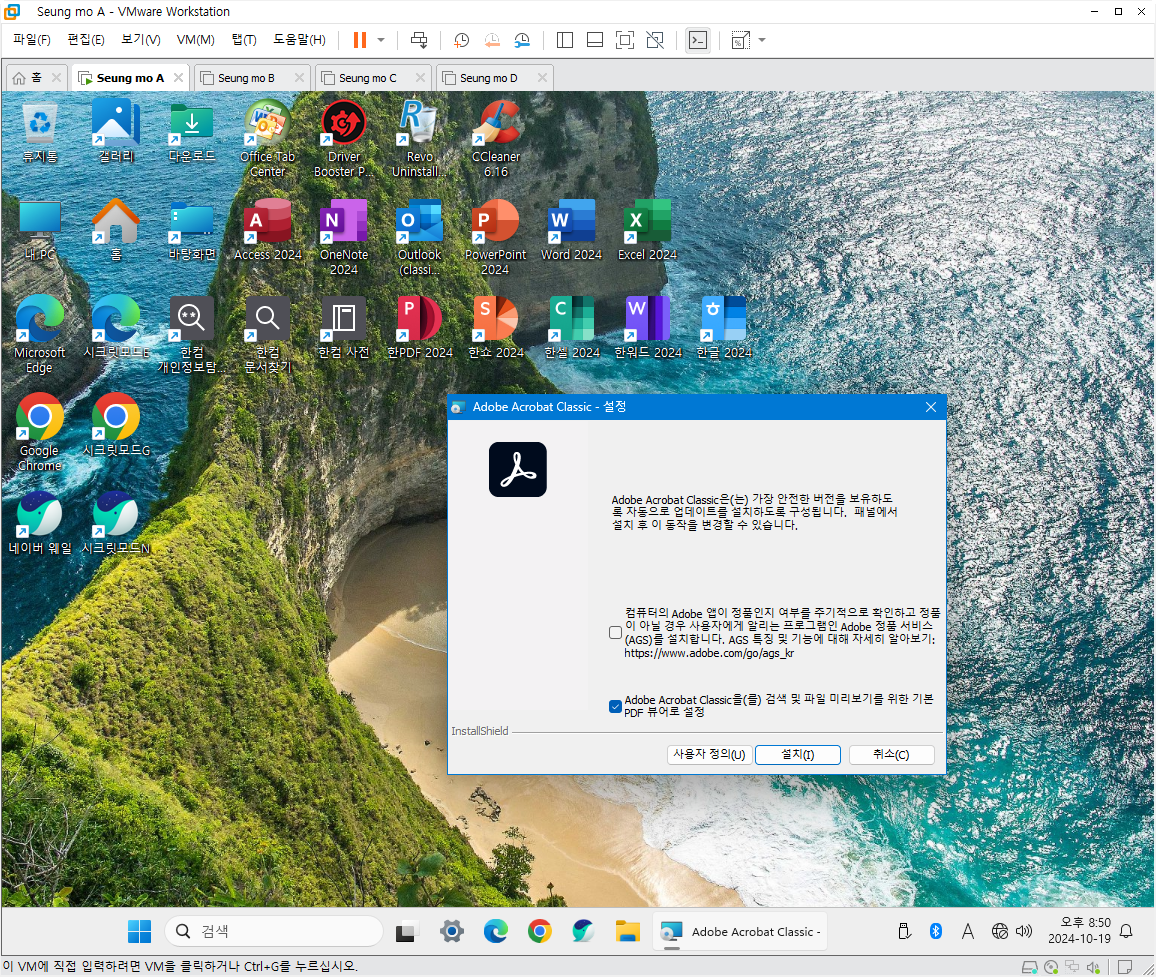This screenshot has height=977, width=1156.
Task: Open the clock showing 오후 8:50
Action: pos(1079,931)
